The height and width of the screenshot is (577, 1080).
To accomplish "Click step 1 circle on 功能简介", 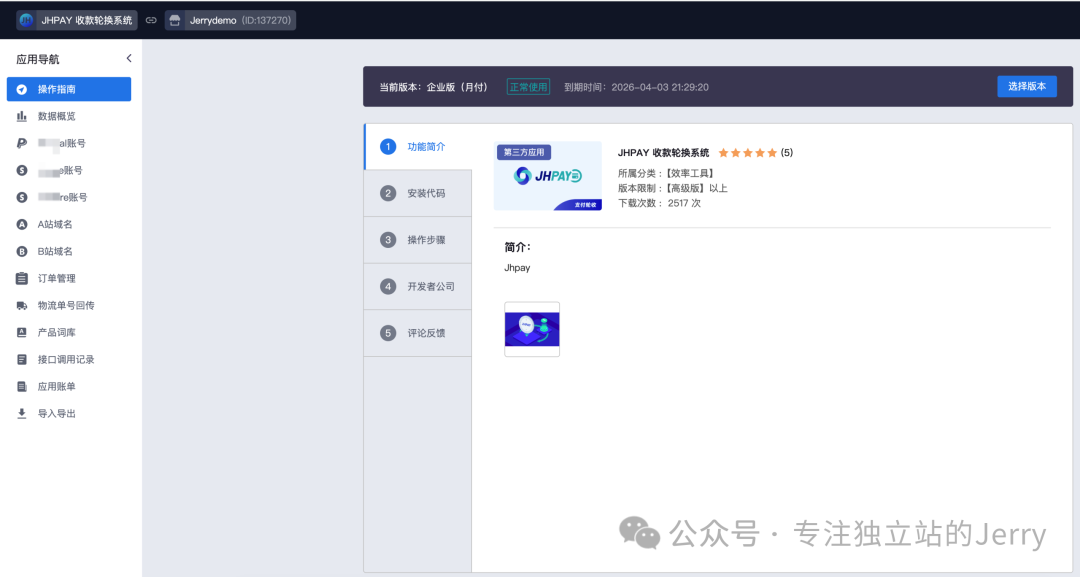I will [x=387, y=146].
